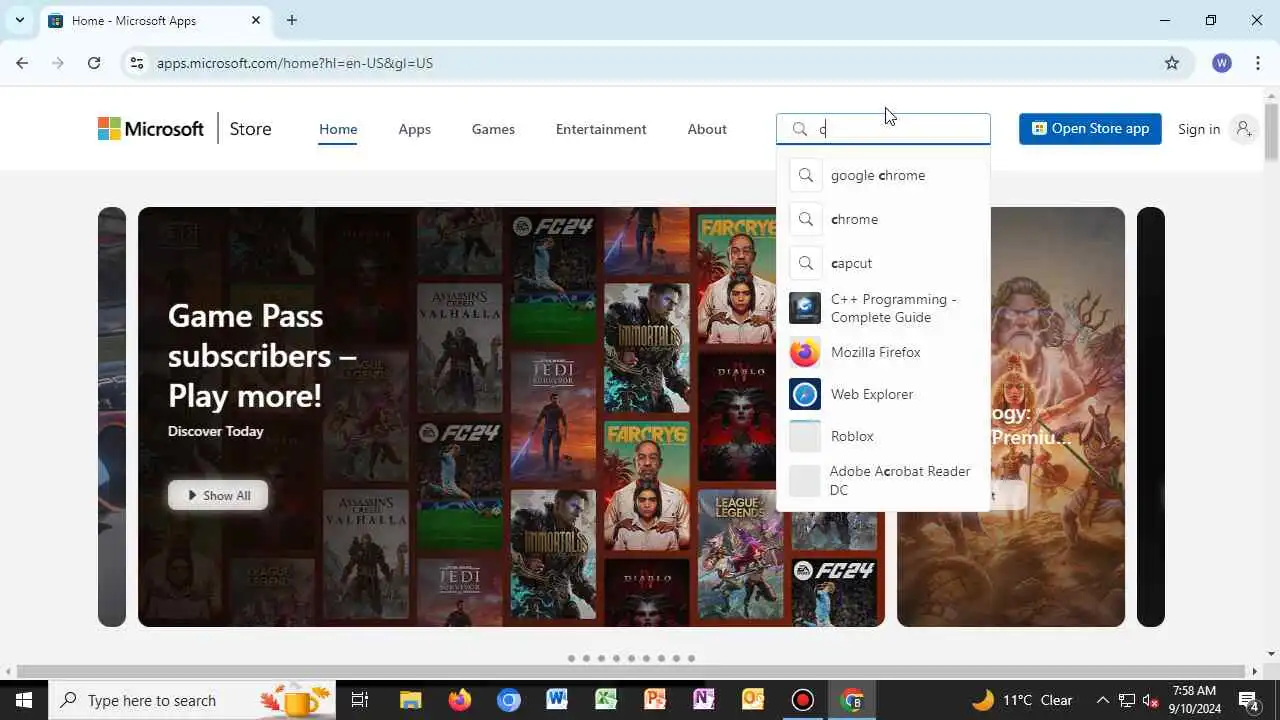This screenshot has height=720, width=1280.
Task: Click the taskbar search box
Action: click(x=193, y=700)
